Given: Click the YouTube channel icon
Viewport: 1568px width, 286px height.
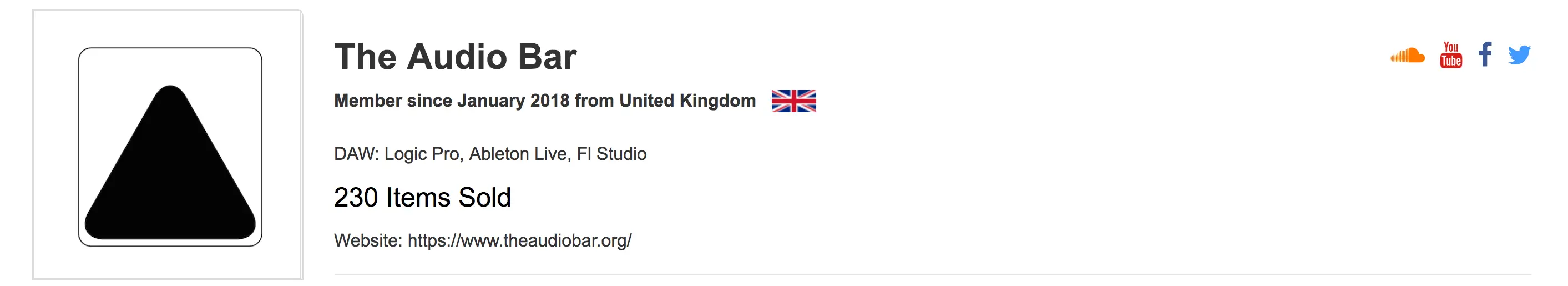Looking at the screenshot, I should tap(1451, 55).
